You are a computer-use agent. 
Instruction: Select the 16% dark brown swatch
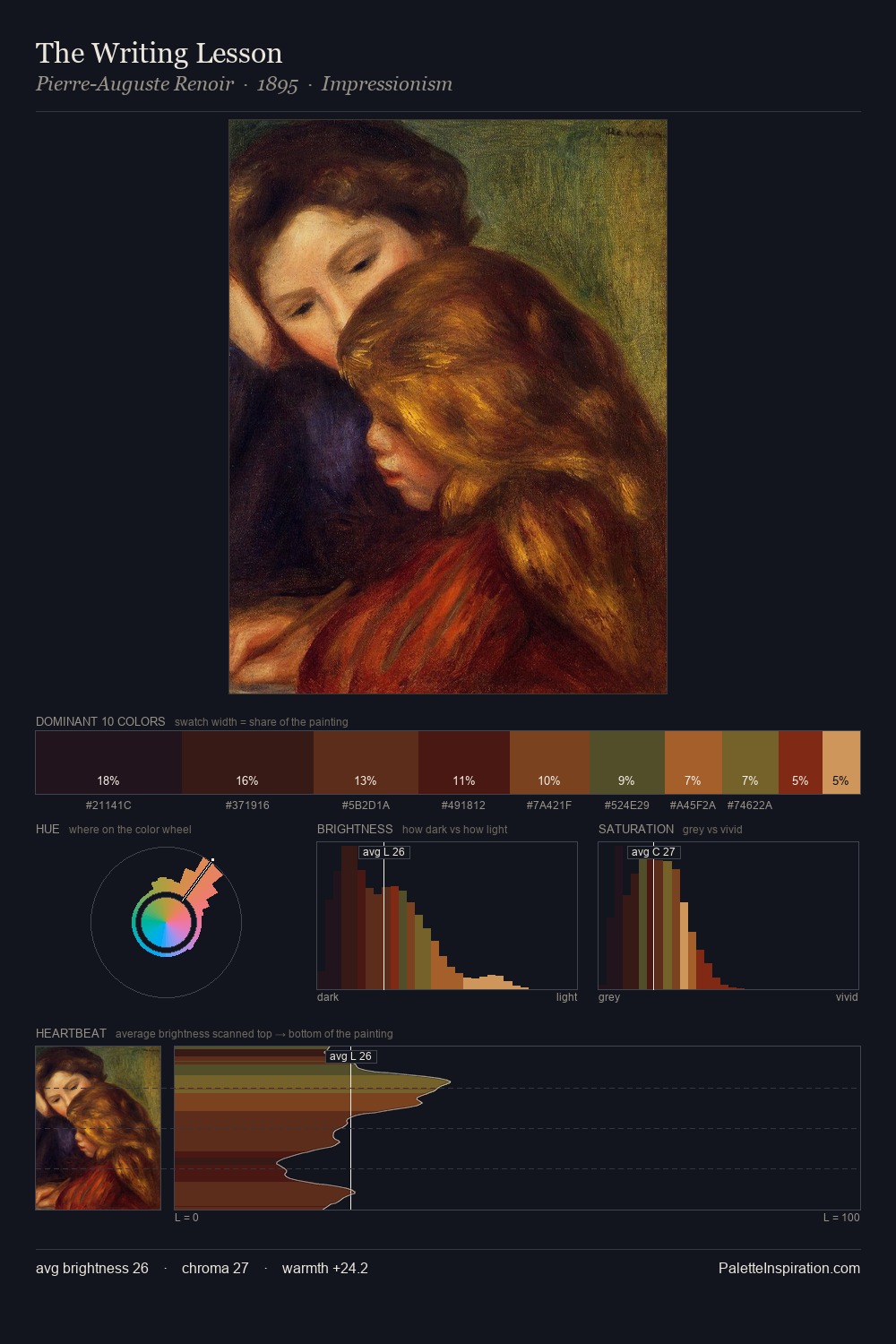click(247, 762)
